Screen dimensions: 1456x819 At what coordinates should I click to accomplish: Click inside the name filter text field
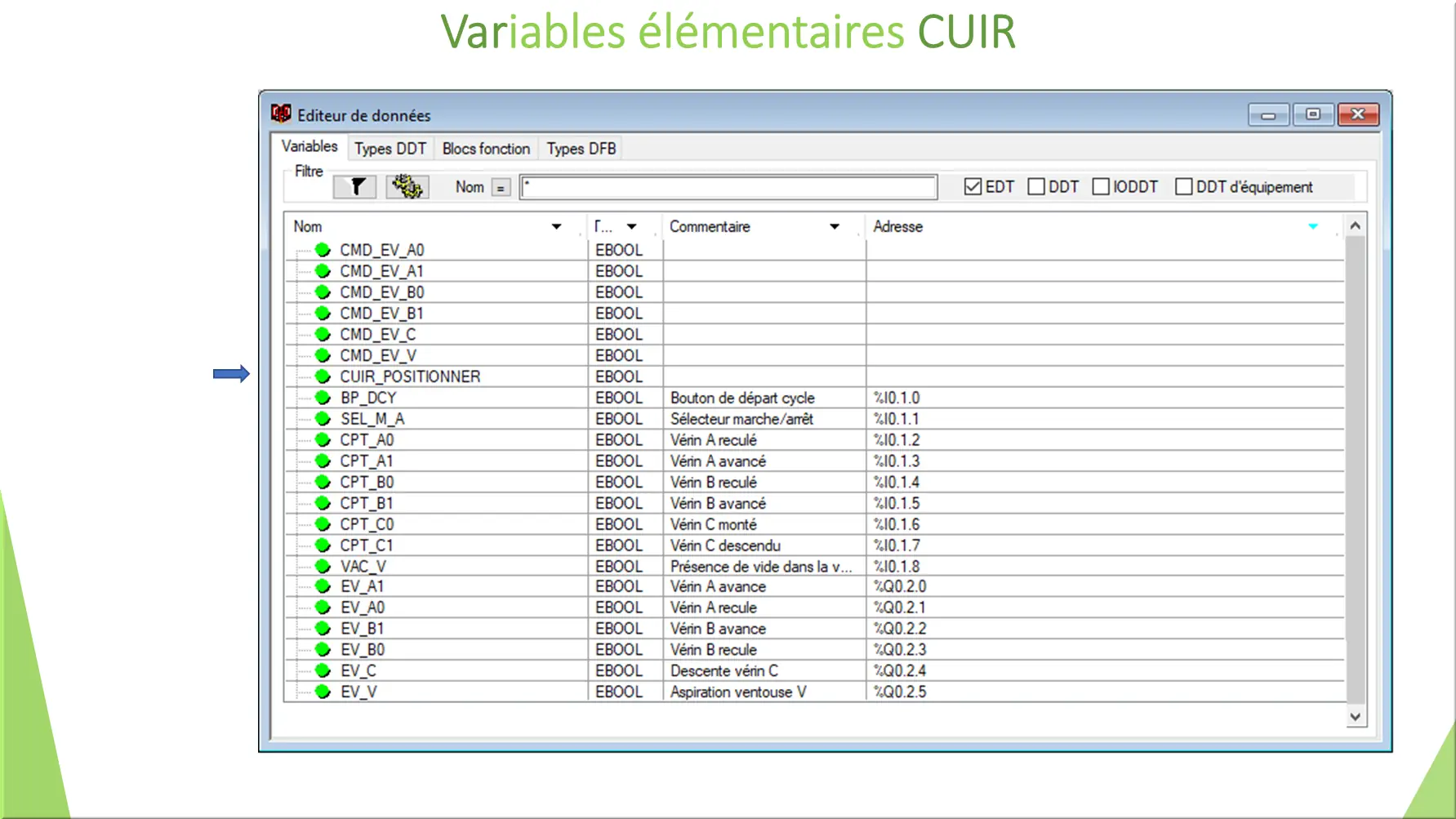coord(727,186)
